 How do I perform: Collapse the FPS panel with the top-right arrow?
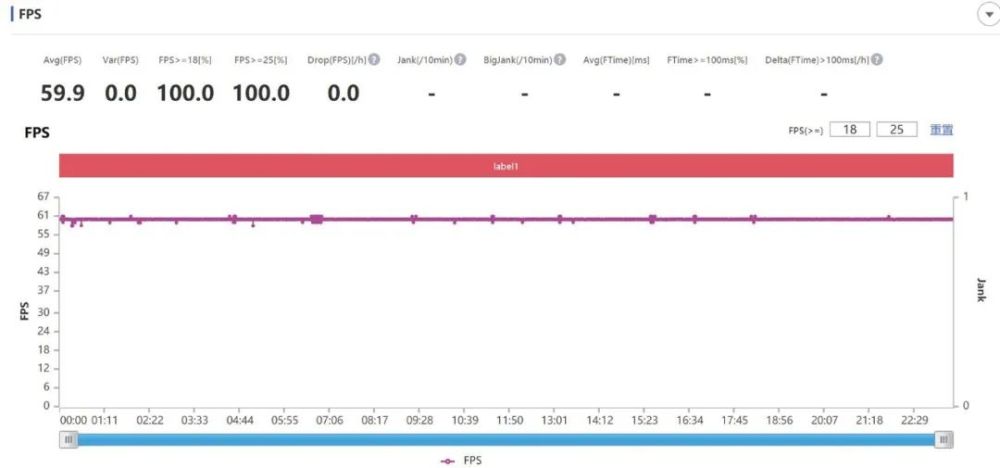989,15
